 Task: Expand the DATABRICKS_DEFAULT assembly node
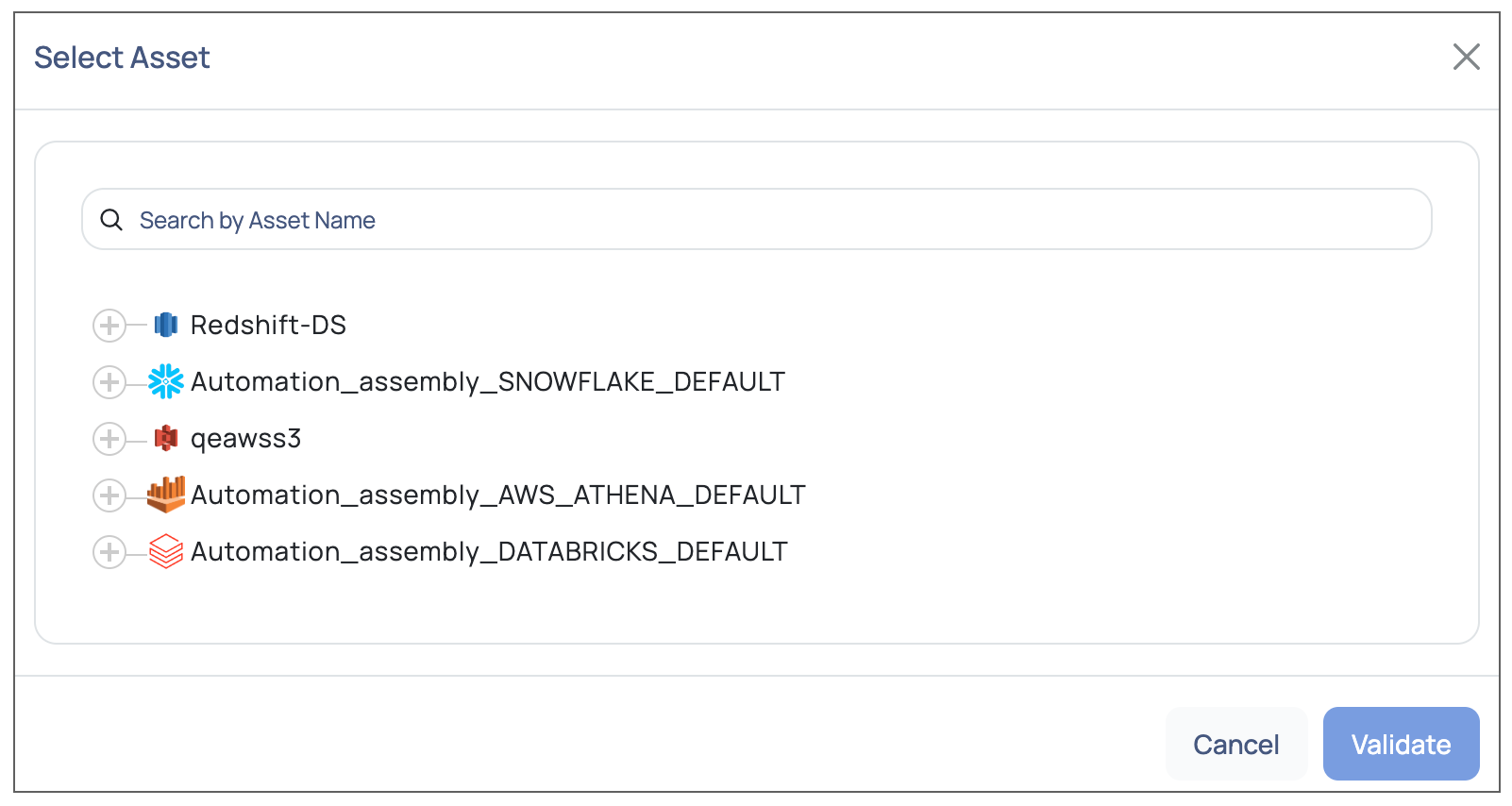109,551
